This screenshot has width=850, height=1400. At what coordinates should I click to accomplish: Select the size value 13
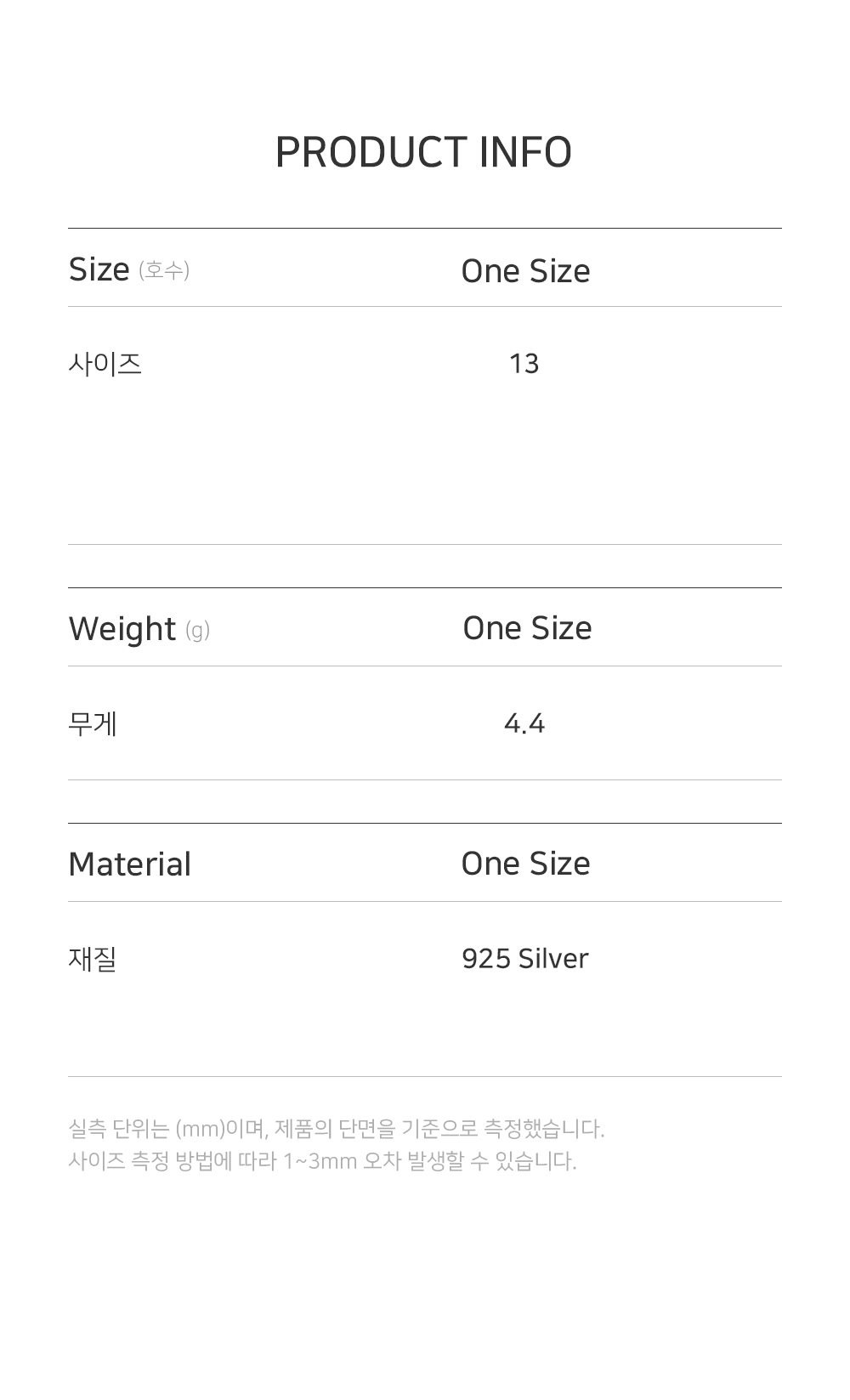pos(524,364)
